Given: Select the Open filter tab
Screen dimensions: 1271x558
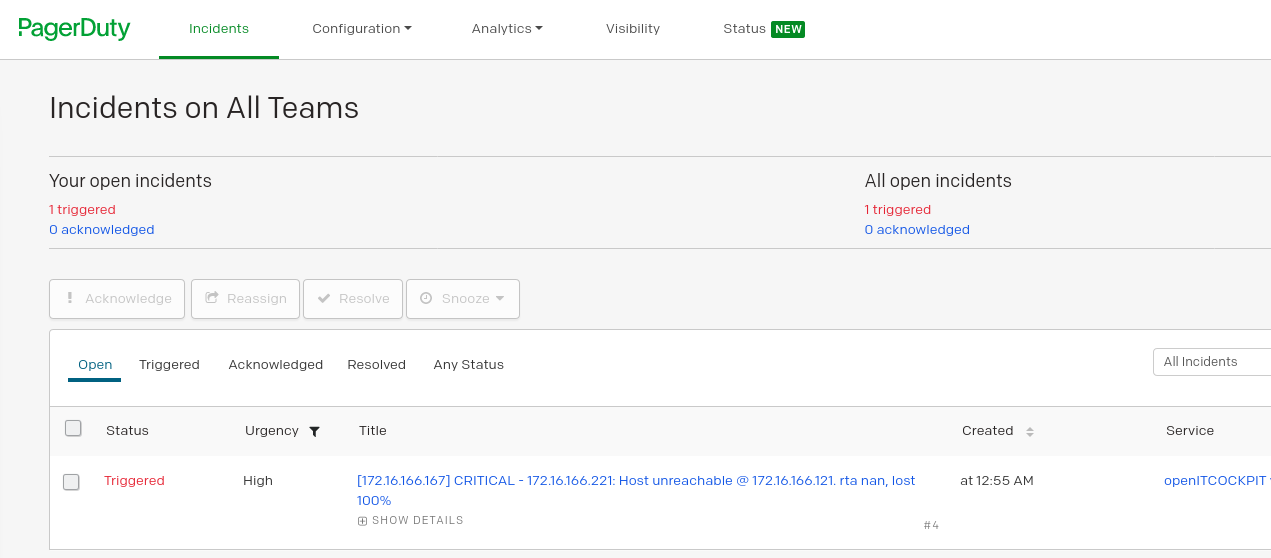Looking at the screenshot, I should coord(95,365).
